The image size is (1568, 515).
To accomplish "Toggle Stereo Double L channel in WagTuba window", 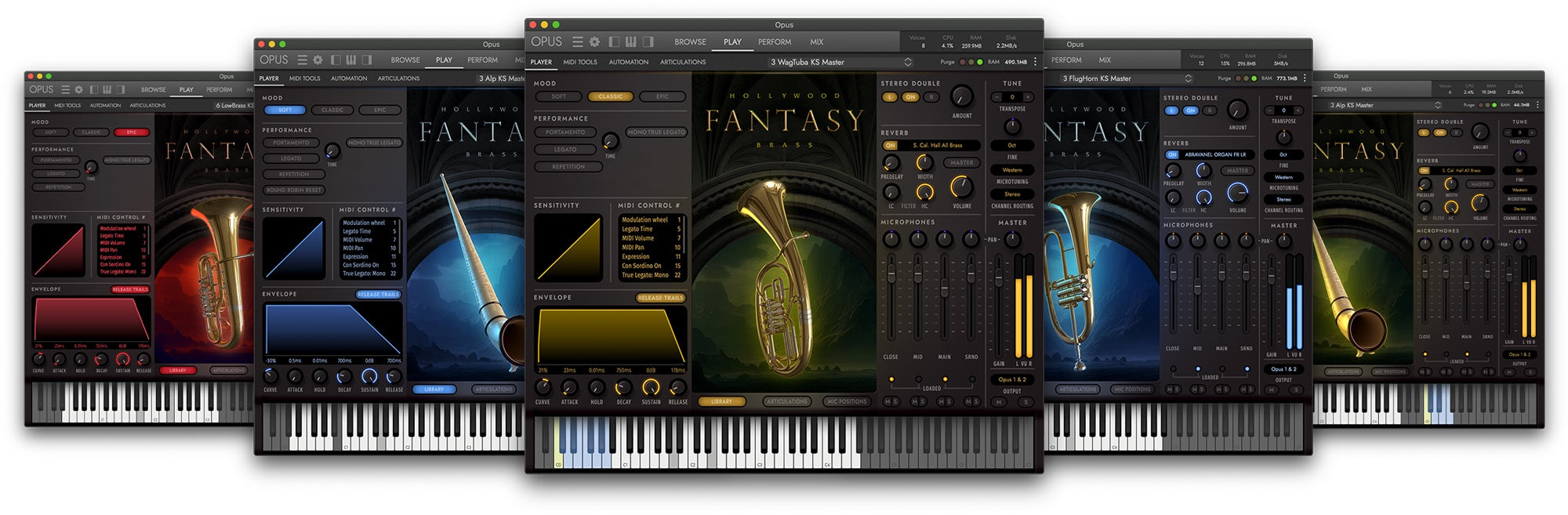I will [x=889, y=97].
